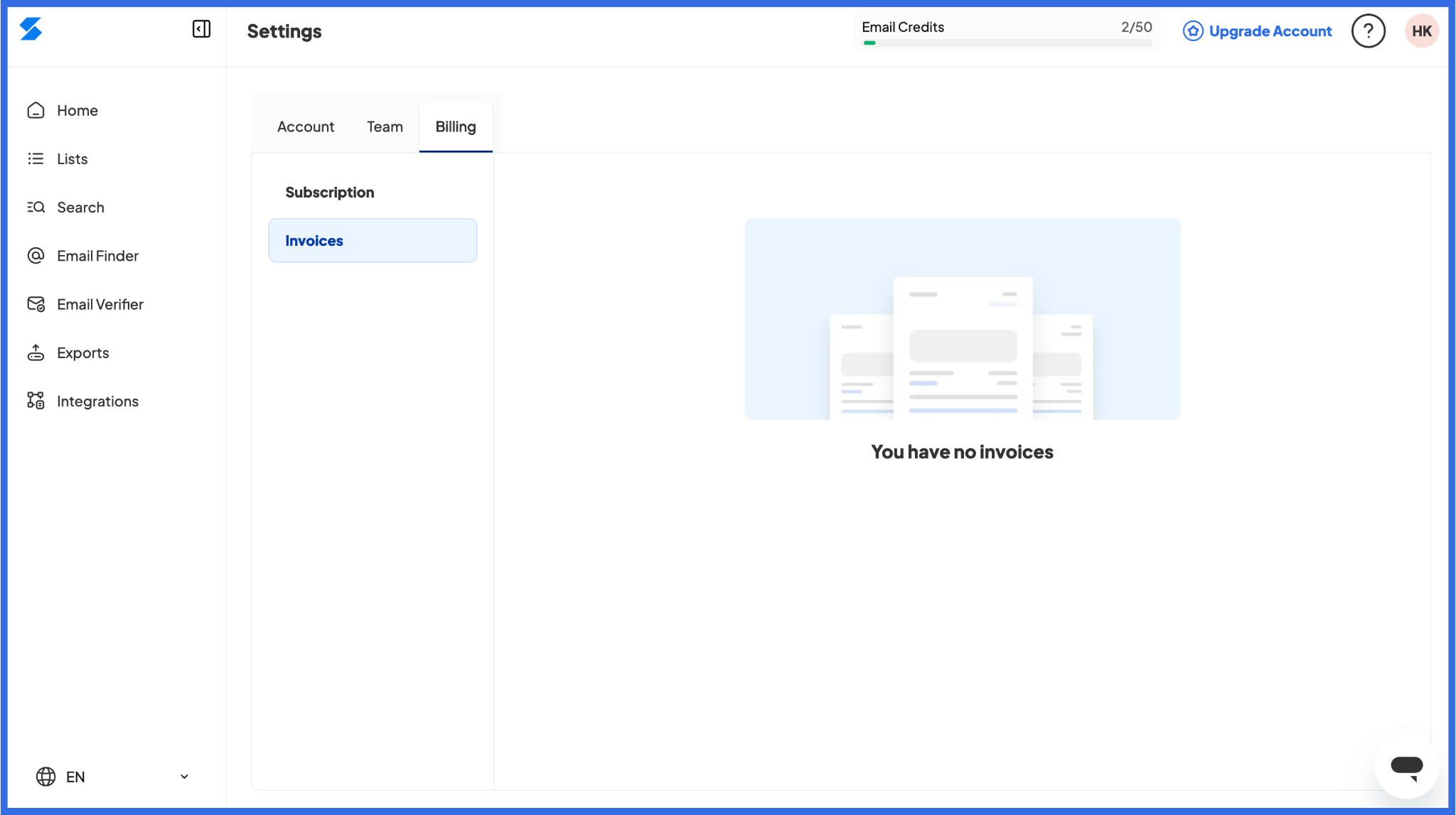Collapse the sidebar panel icon
The height and width of the screenshot is (815, 1456).
coord(201,29)
